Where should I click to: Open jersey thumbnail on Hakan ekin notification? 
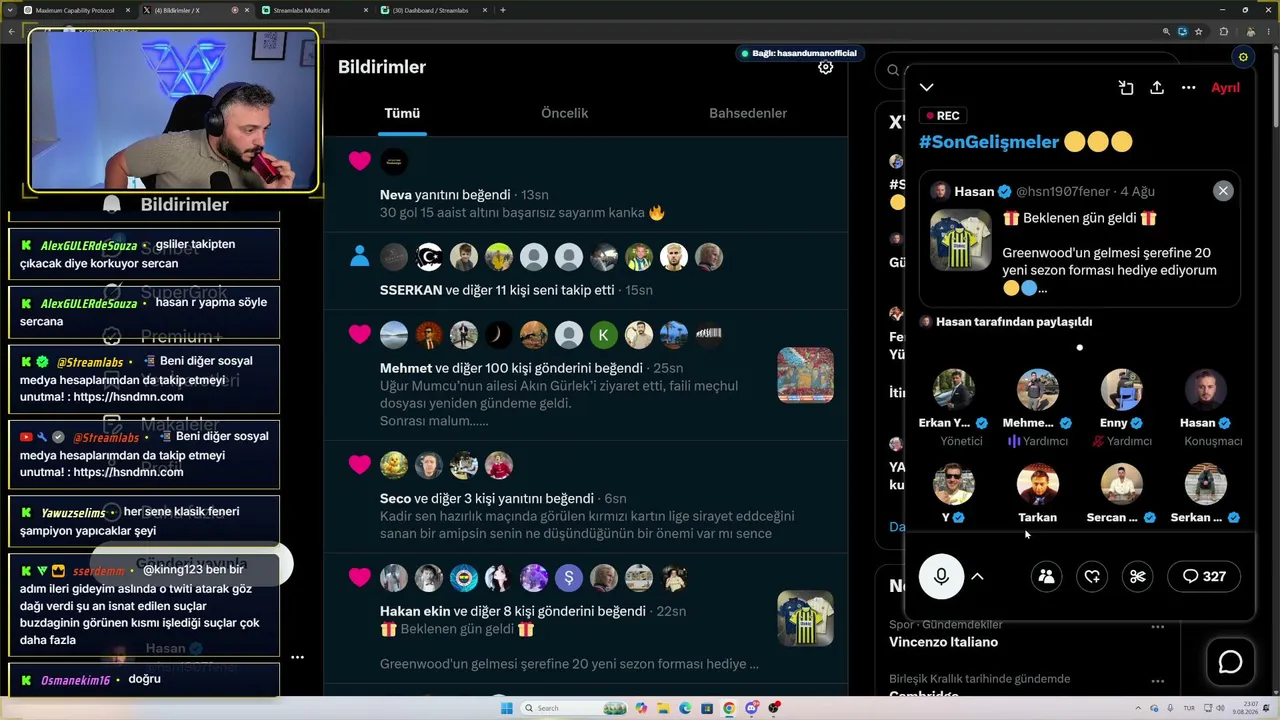[805, 618]
